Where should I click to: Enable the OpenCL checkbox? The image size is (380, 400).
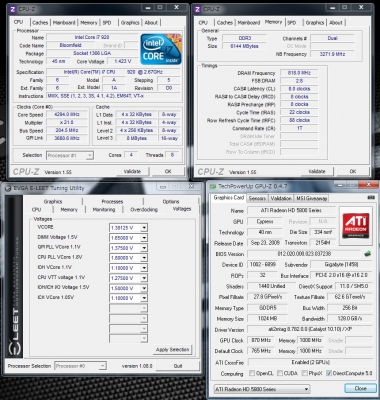pyautogui.click(x=252, y=373)
